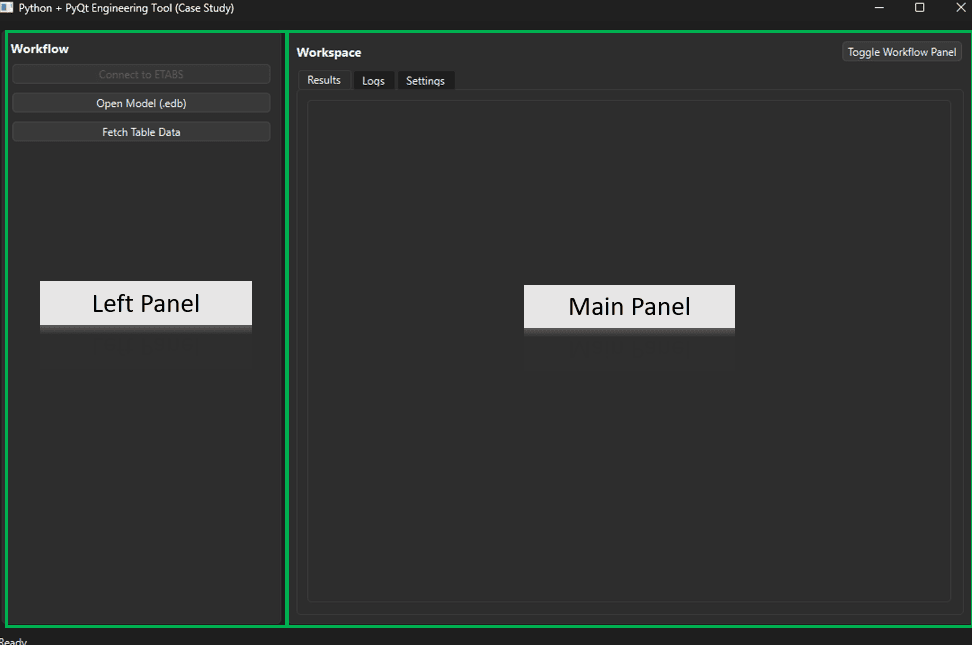972x645 pixels.
Task: Click the window title text
Action: [x=126, y=8]
